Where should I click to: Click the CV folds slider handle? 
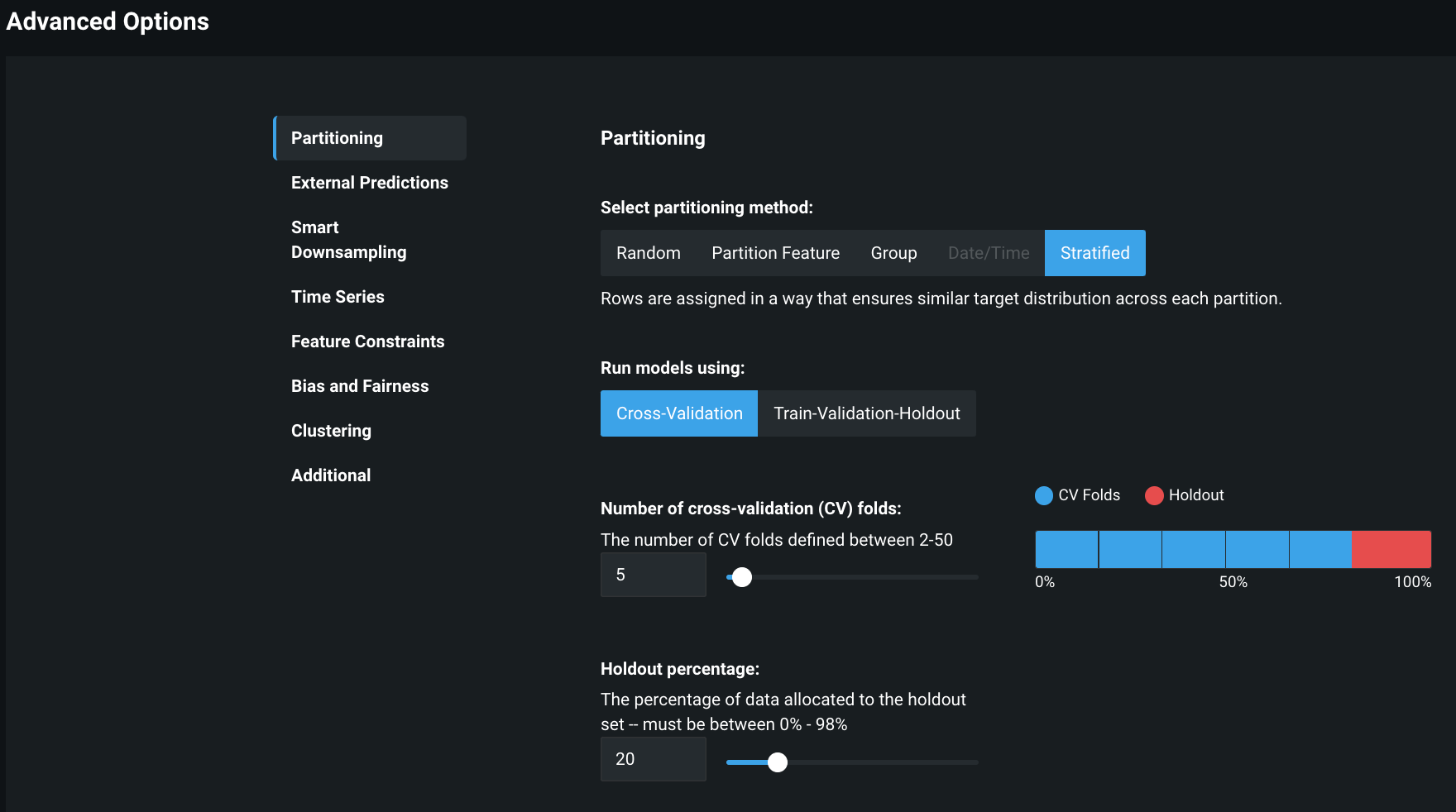pos(742,577)
